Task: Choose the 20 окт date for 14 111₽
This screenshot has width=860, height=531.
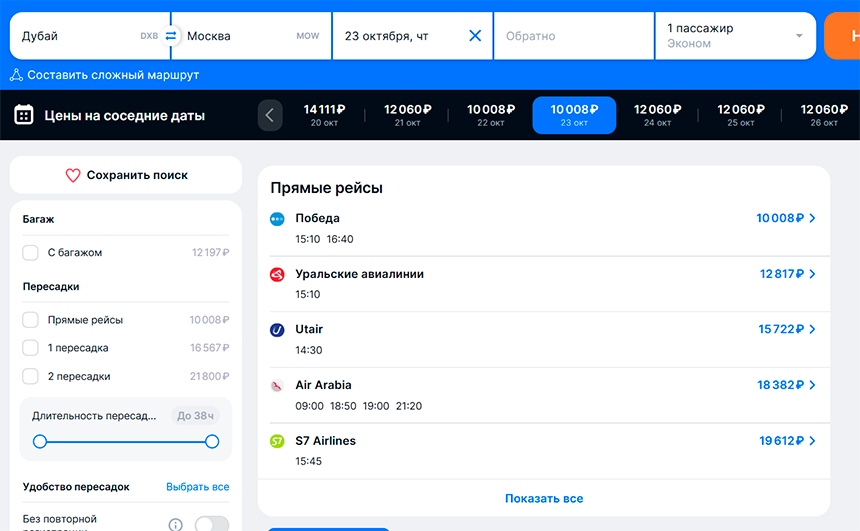Action: coord(324,115)
